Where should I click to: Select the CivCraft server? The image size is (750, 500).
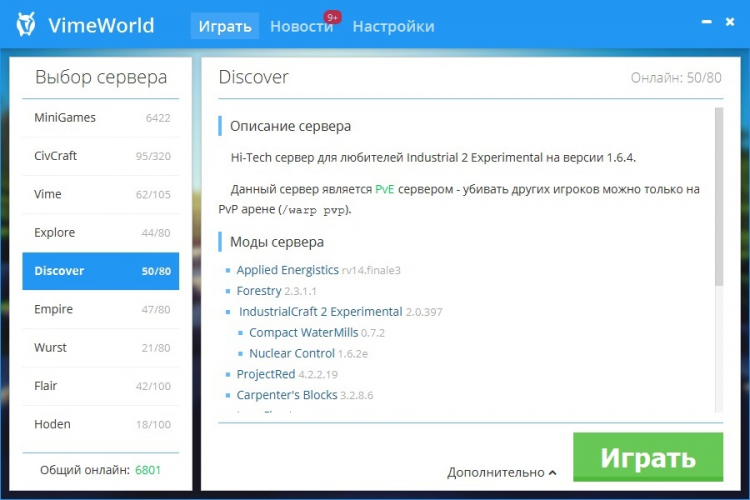[x=100, y=156]
